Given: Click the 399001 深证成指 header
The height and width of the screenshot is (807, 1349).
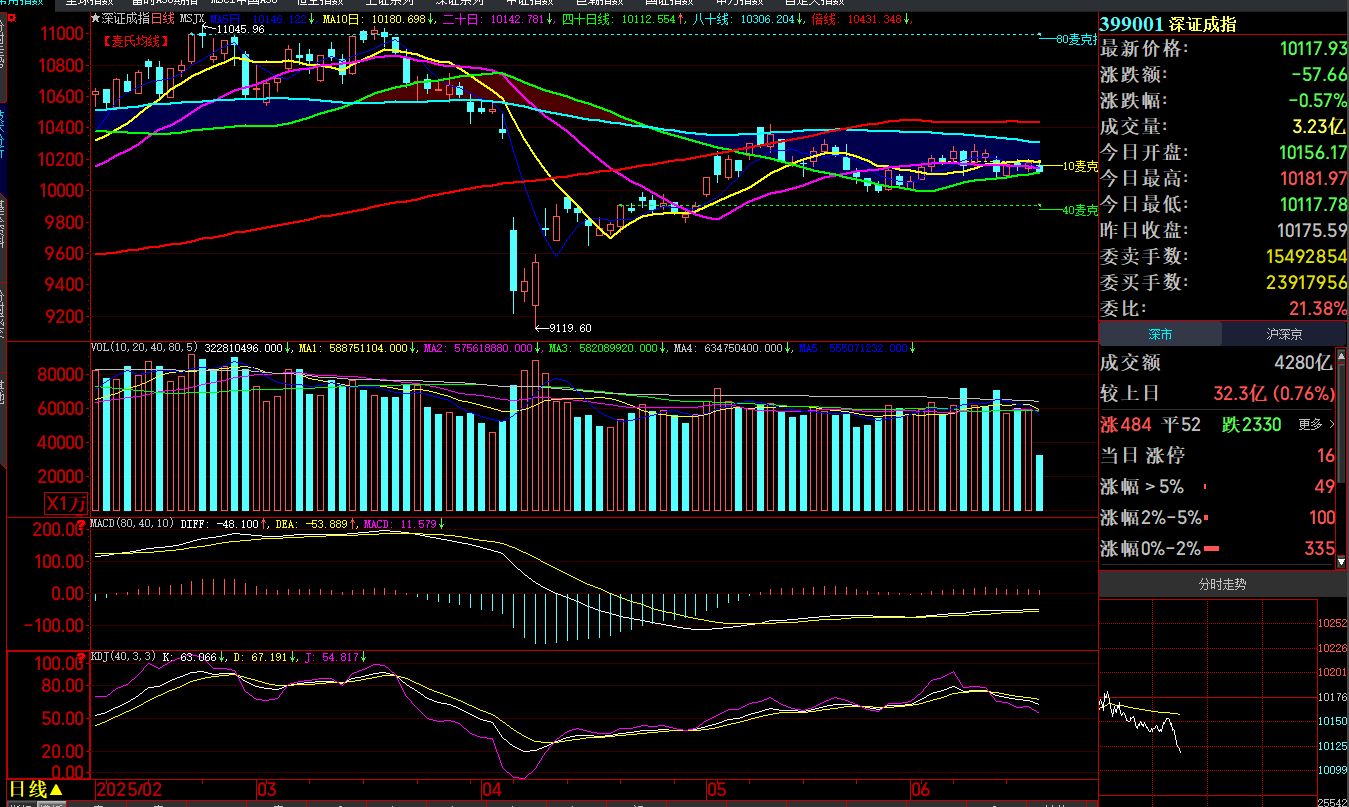Looking at the screenshot, I should (x=1168, y=24).
